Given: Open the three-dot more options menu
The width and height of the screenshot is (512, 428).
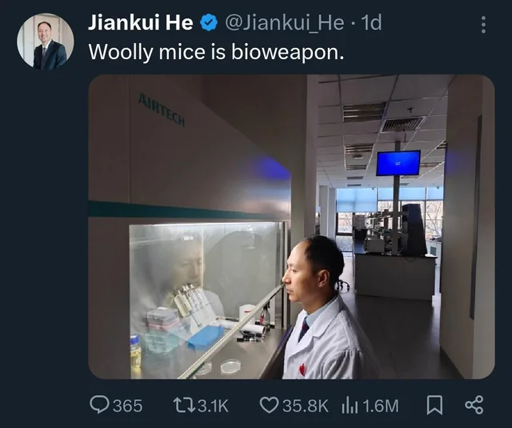Looking at the screenshot, I should 483,25.
